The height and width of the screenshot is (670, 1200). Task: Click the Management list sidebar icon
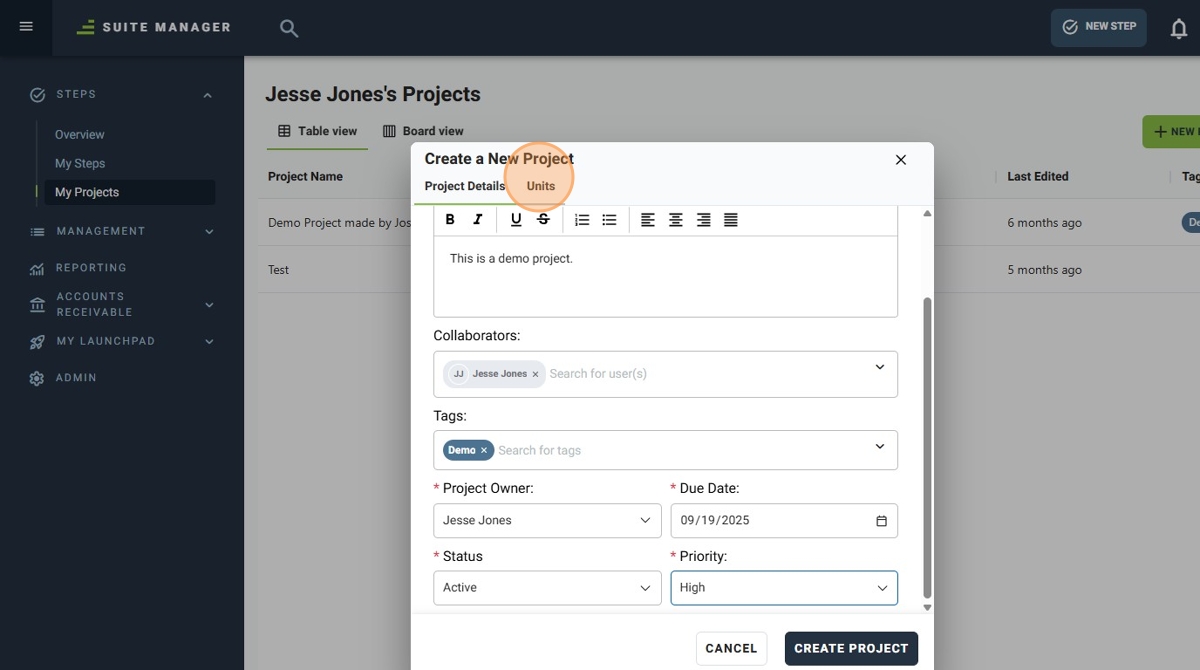coord(37,232)
